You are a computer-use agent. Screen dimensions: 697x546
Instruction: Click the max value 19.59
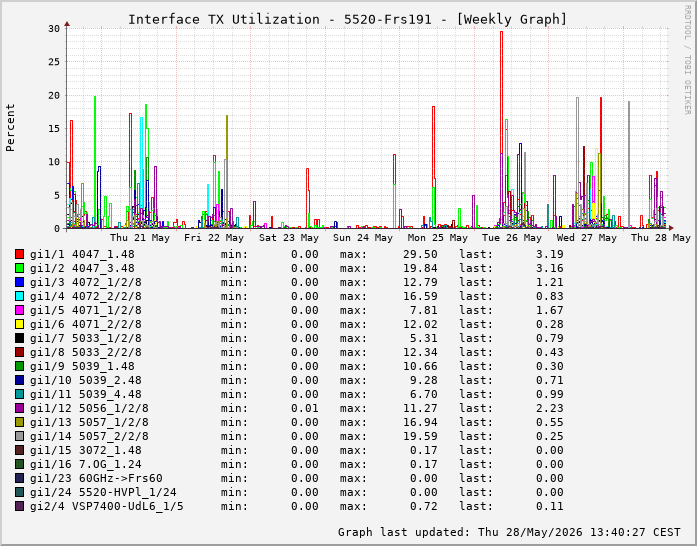421,436
